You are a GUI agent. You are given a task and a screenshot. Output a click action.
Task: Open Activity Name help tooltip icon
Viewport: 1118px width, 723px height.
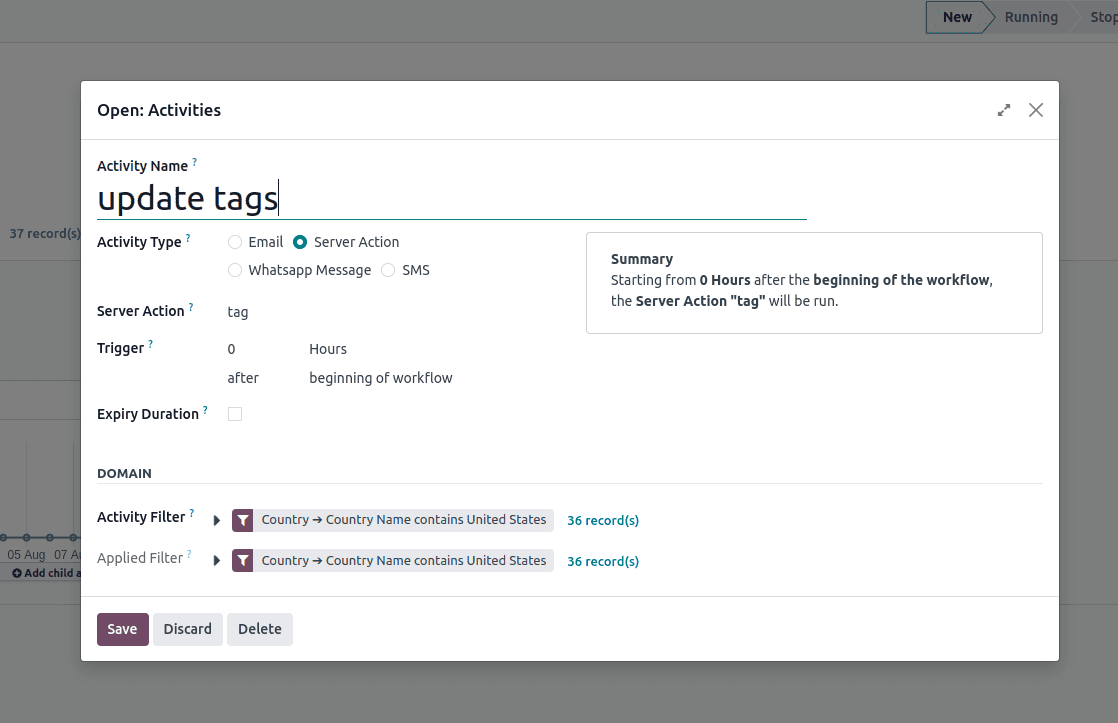tap(195, 162)
